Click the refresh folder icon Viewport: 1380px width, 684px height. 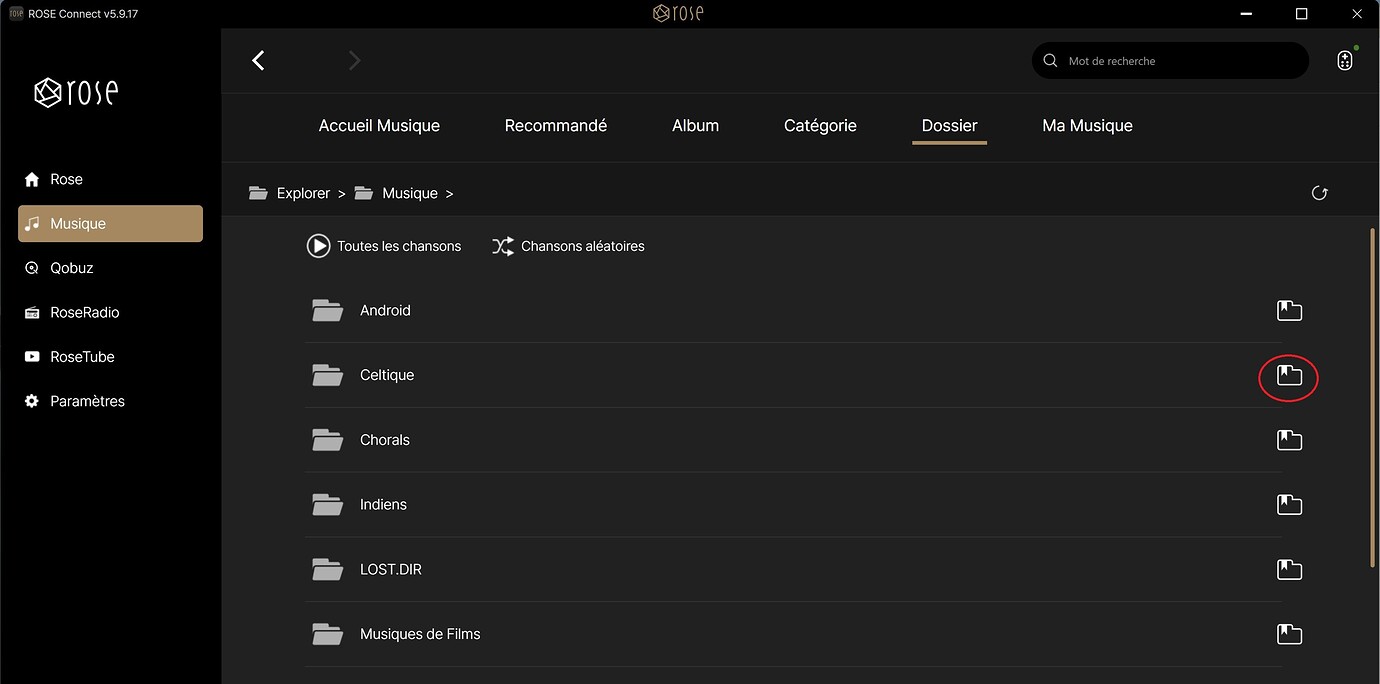(1319, 193)
